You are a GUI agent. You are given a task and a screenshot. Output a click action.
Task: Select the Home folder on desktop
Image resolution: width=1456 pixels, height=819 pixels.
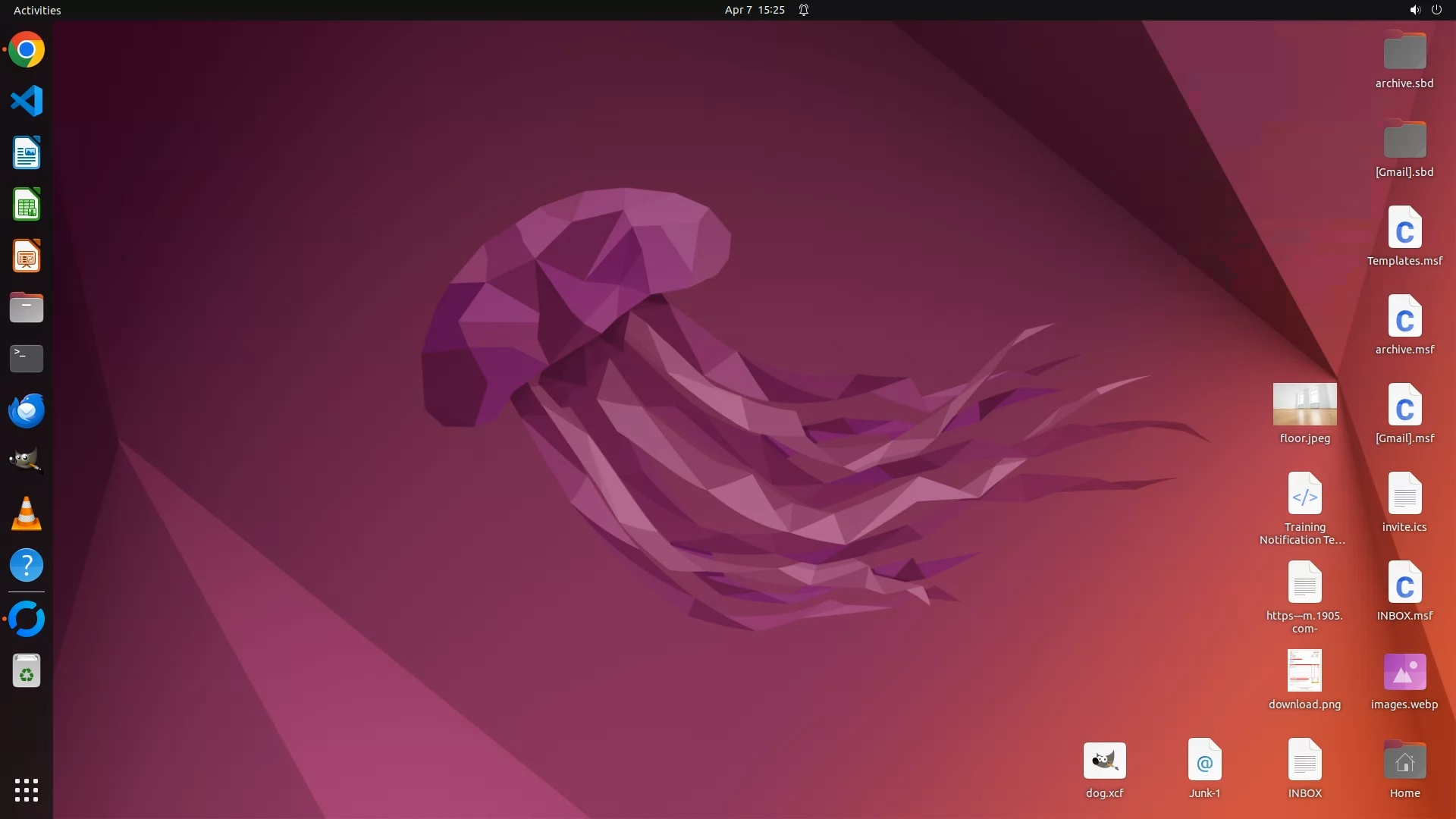(1404, 761)
